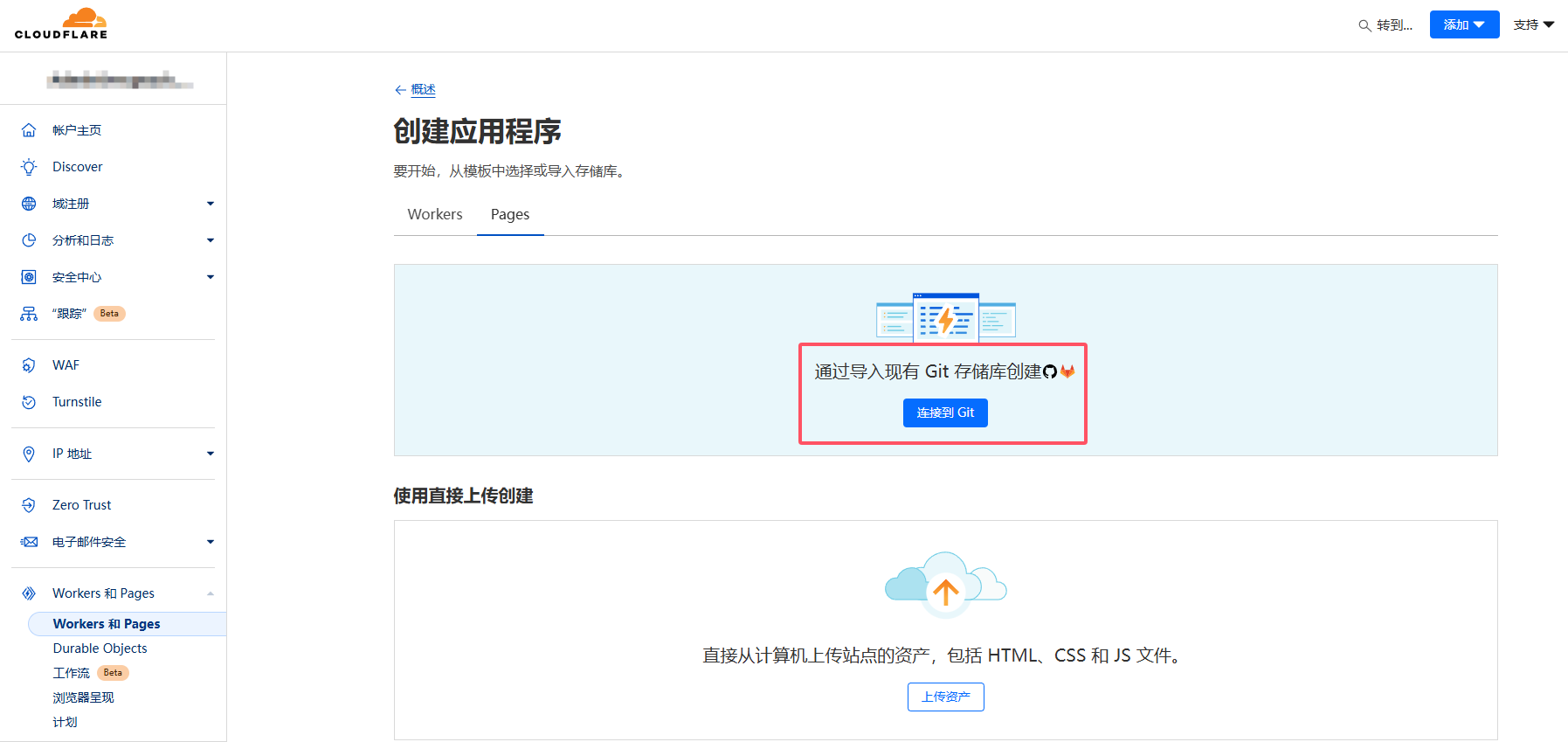Click the 连接到 Git button
1568x742 pixels.
click(x=945, y=413)
